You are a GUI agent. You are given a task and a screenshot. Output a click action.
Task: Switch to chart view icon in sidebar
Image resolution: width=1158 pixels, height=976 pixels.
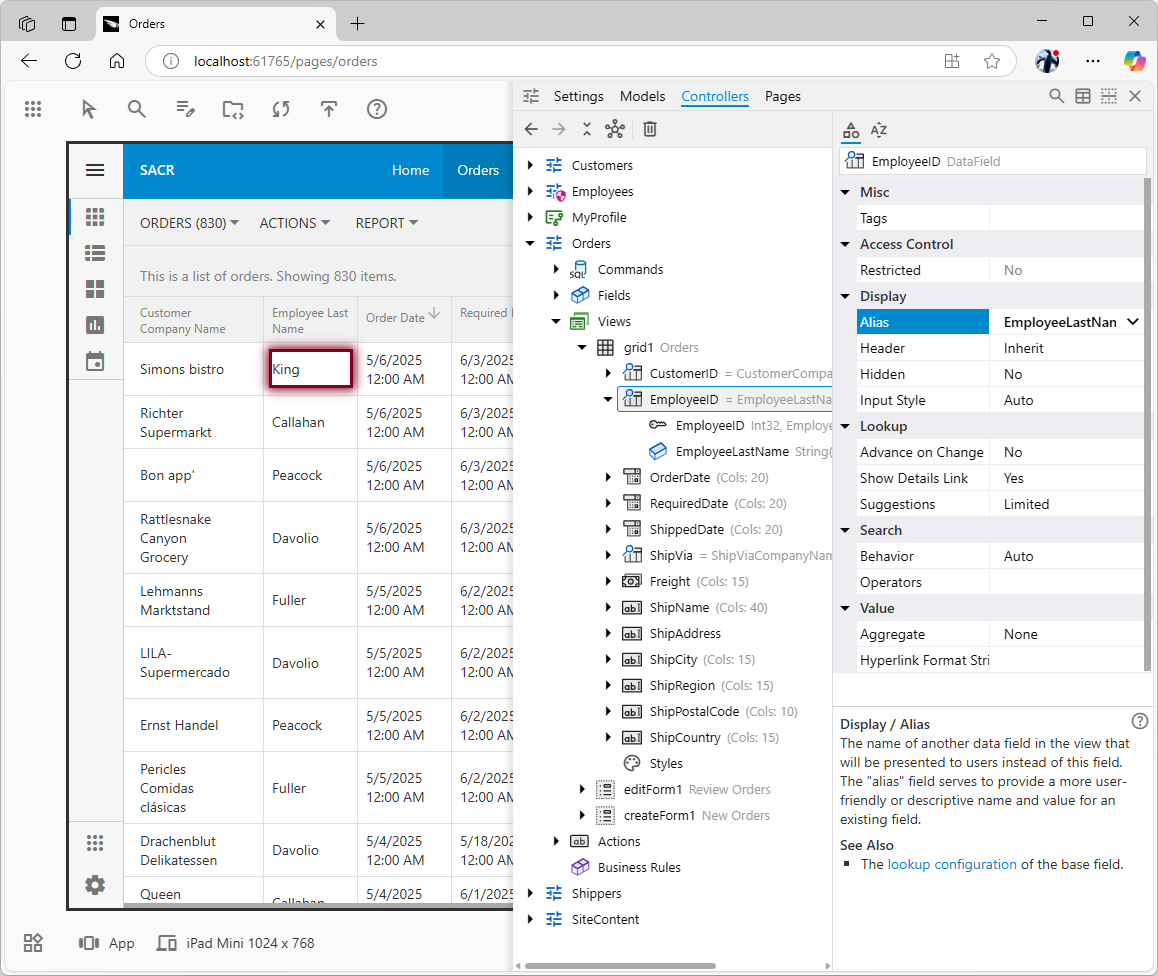tap(95, 325)
